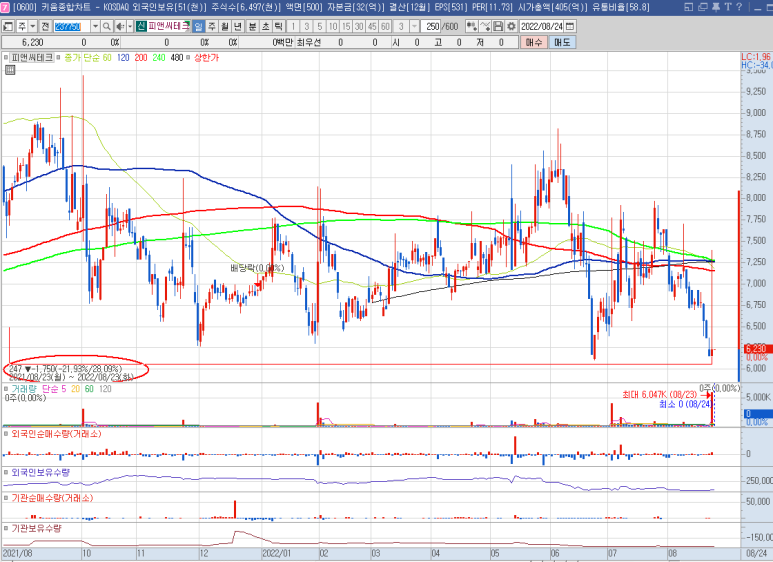Viewport: 773px width, 562px height.
Task: Click the yellow-green 60 moving average label
Action: 107,58
